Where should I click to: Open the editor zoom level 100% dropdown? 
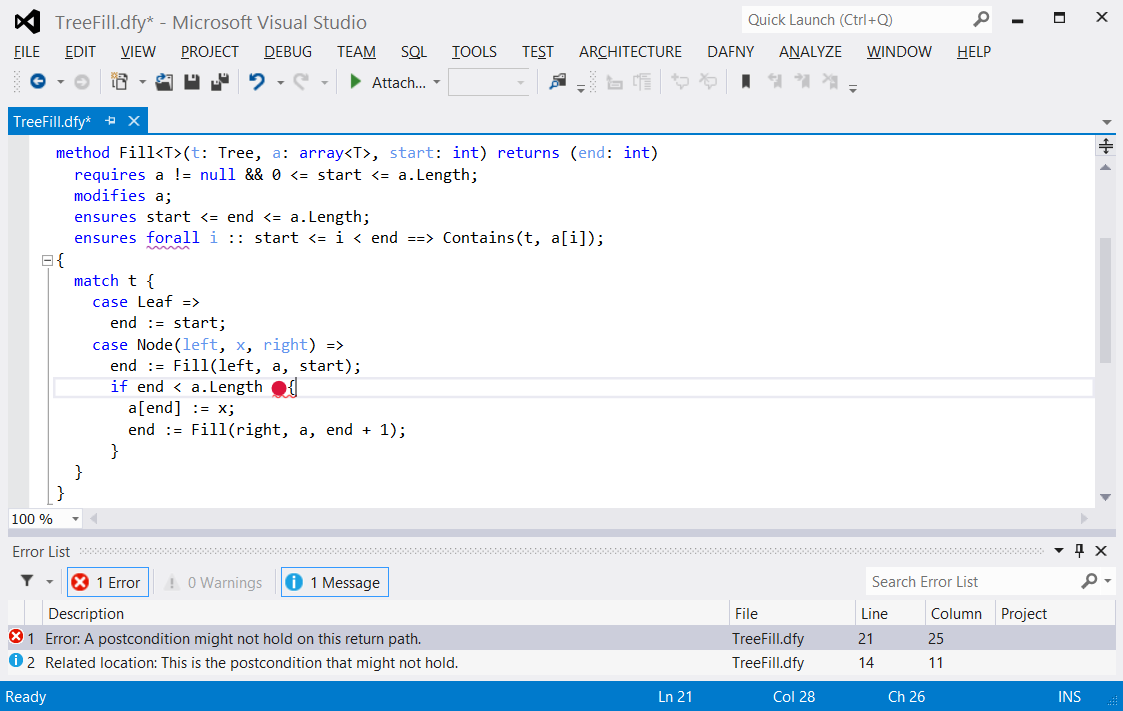(75, 519)
